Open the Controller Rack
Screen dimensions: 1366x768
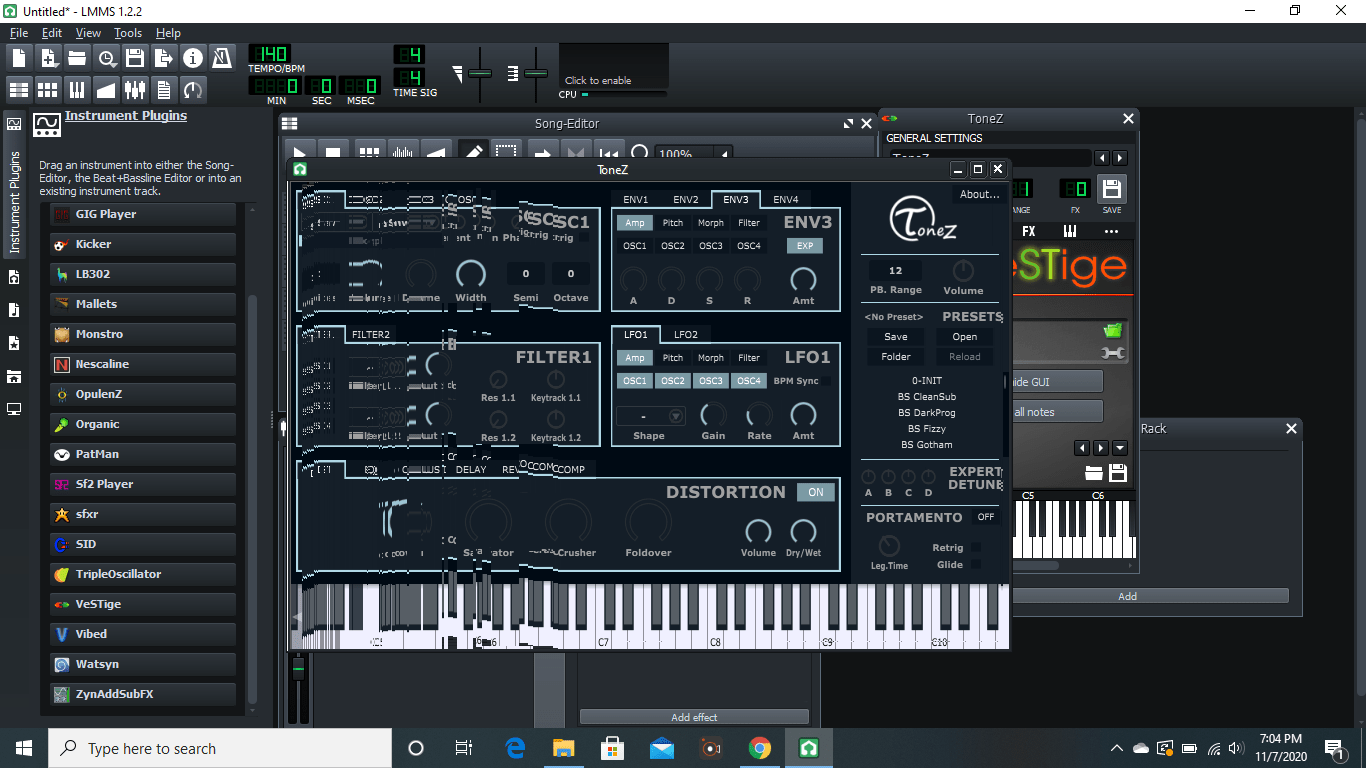tap(190, 89)
